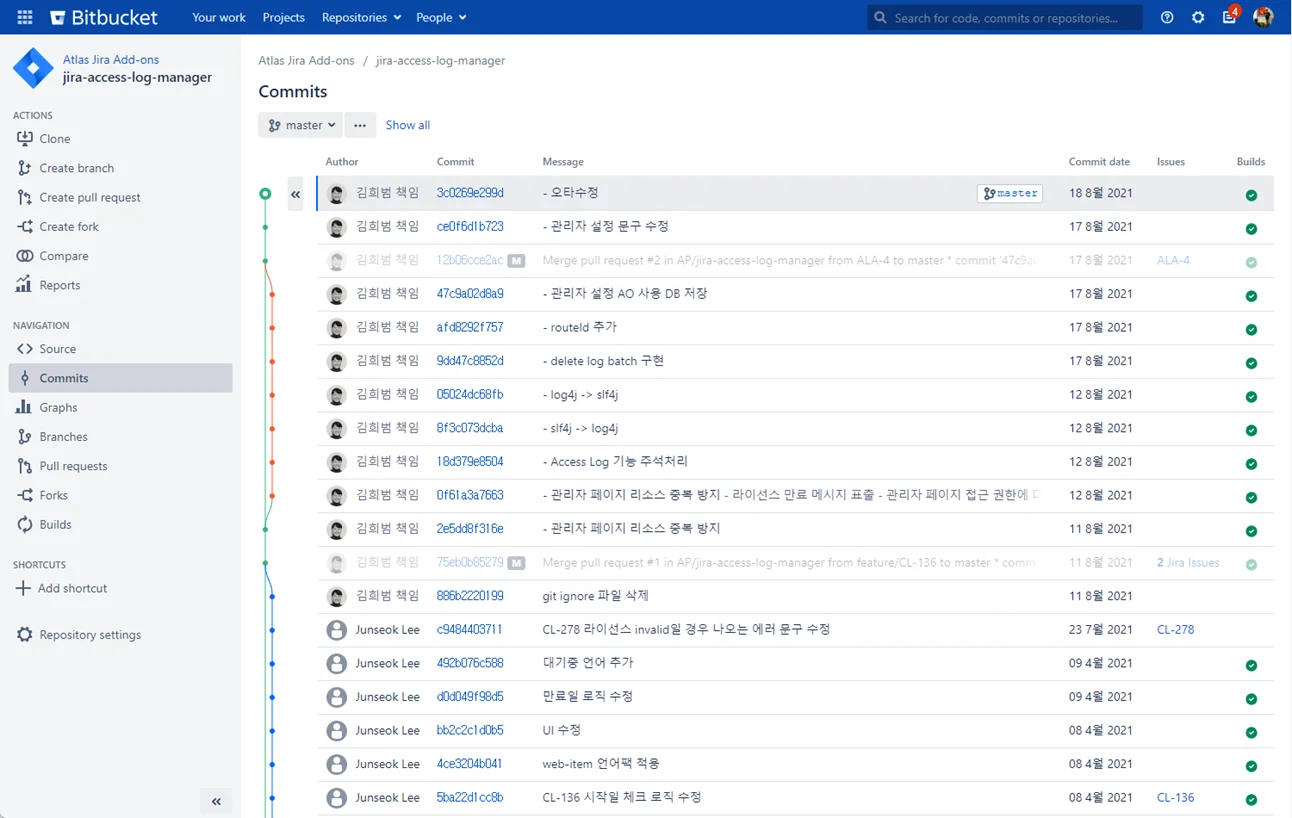The image size is (1292, 818).
Task: Open the master branch selector
Action: point(300,124)
